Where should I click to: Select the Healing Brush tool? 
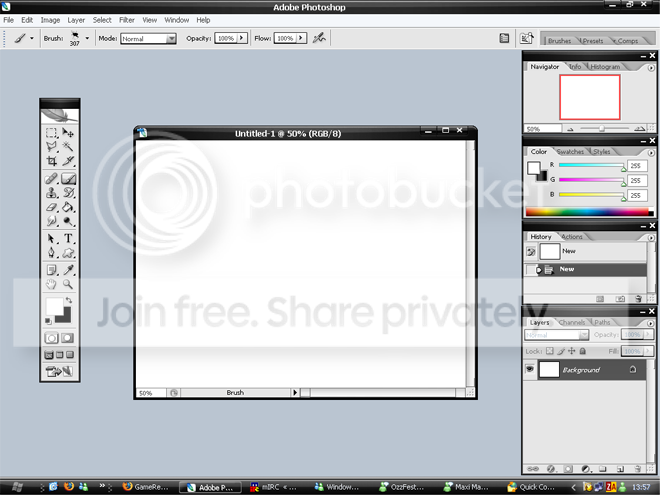(51, 179)
